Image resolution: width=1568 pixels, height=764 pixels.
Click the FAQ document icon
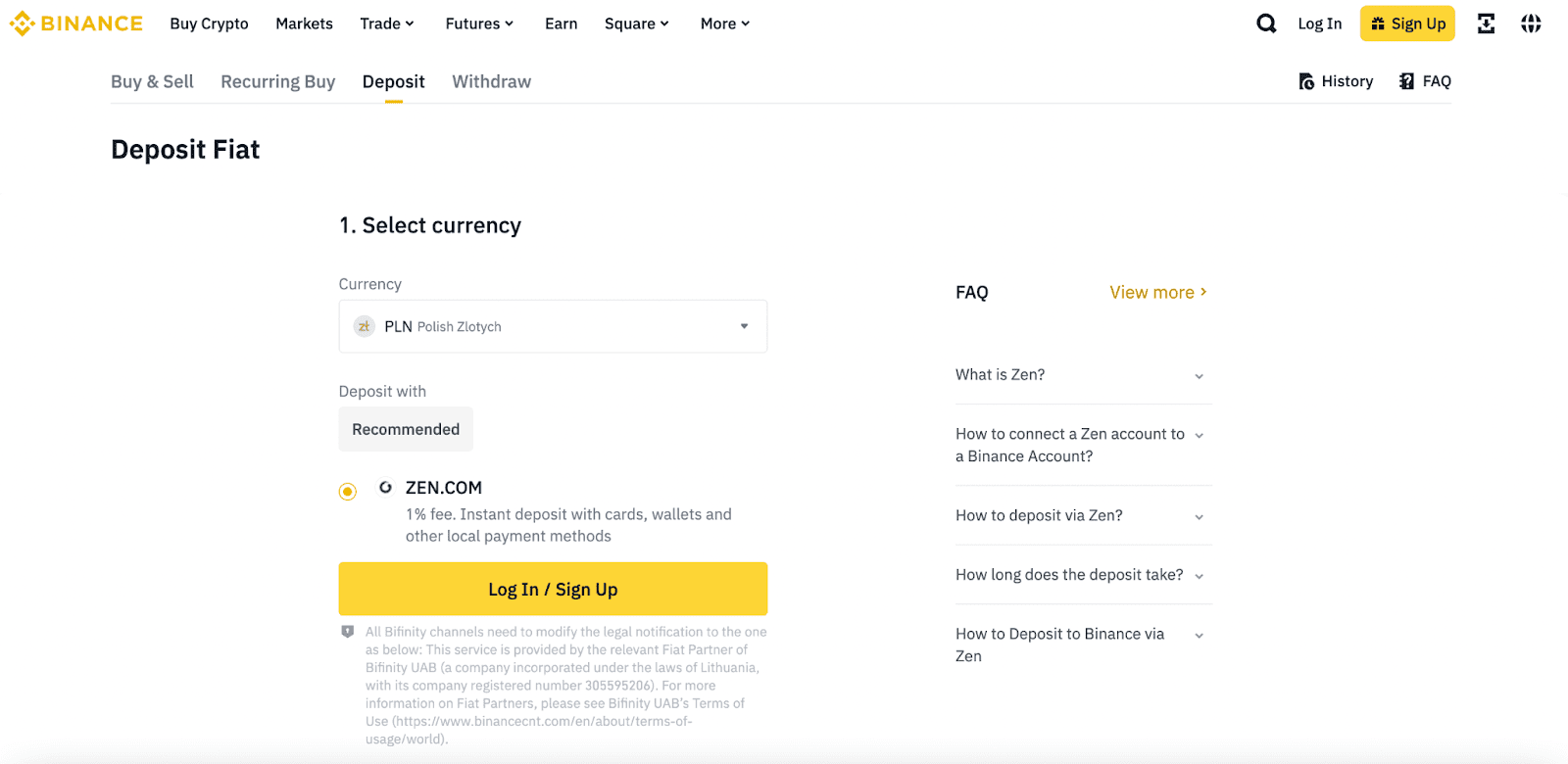[x=1406, y=81]
